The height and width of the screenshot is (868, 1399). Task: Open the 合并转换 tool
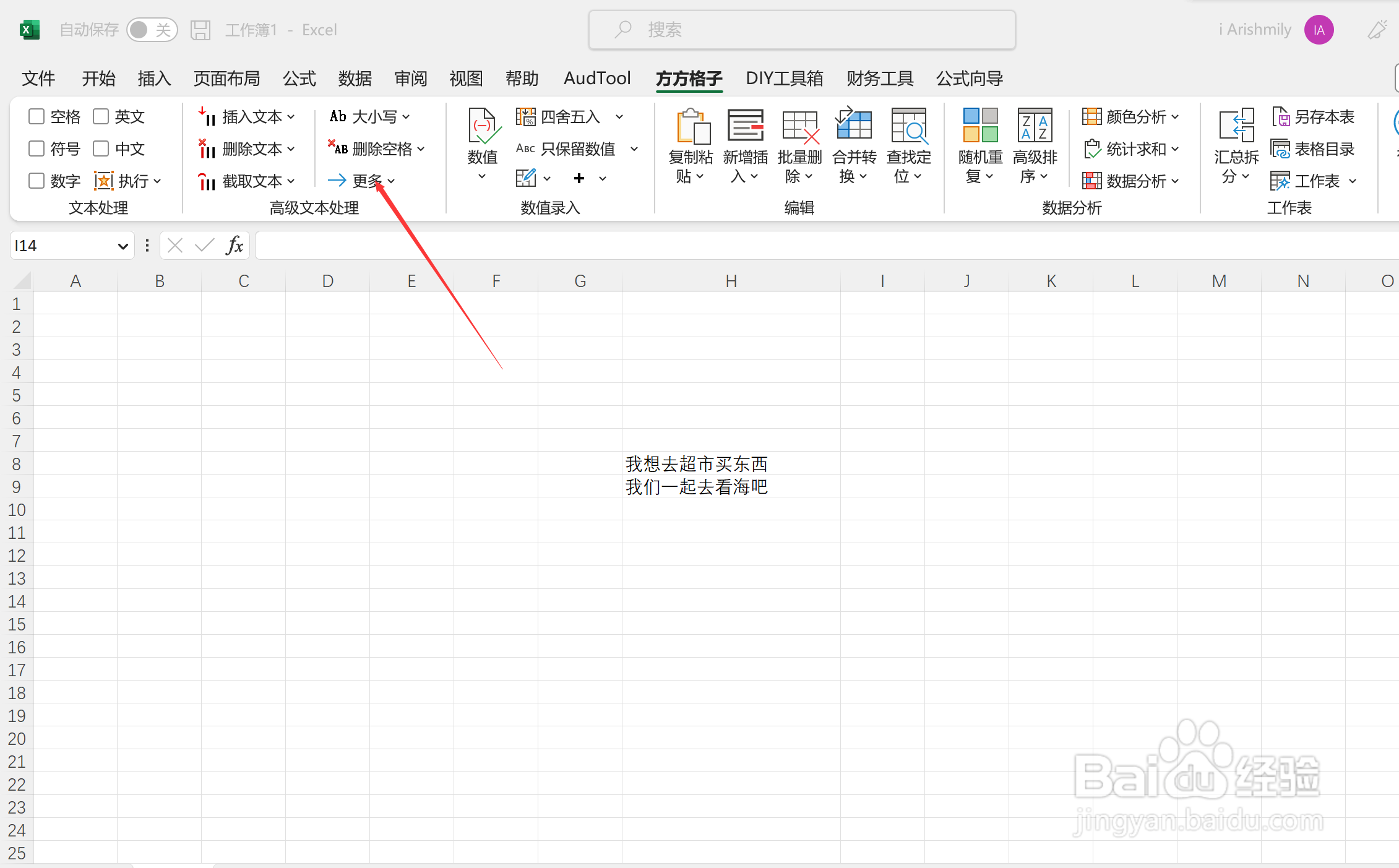pos(854,146)
